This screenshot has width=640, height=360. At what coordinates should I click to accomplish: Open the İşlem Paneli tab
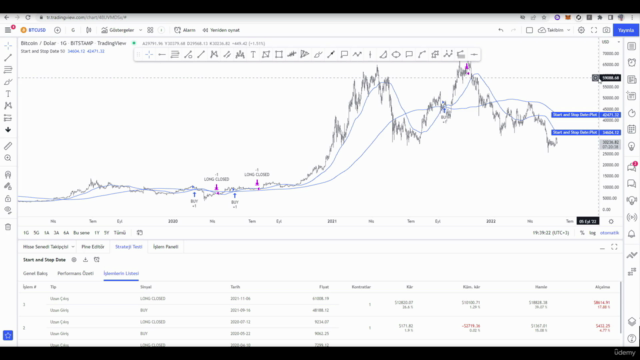pos(166,247)
